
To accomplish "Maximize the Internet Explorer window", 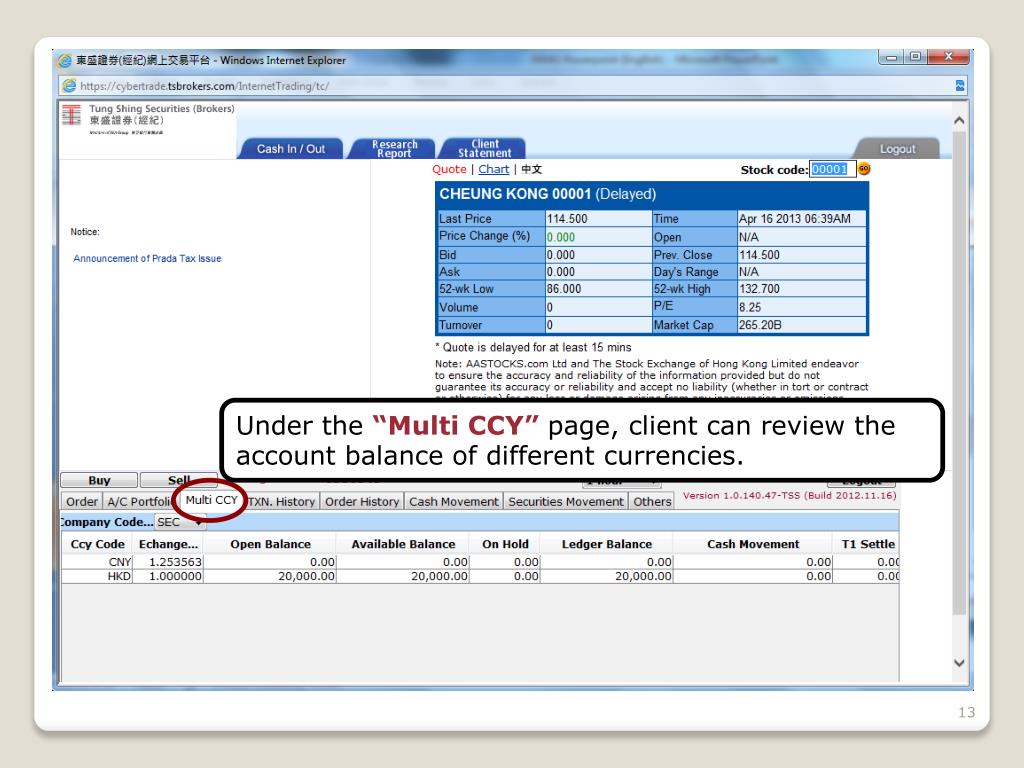I will 916,57.
